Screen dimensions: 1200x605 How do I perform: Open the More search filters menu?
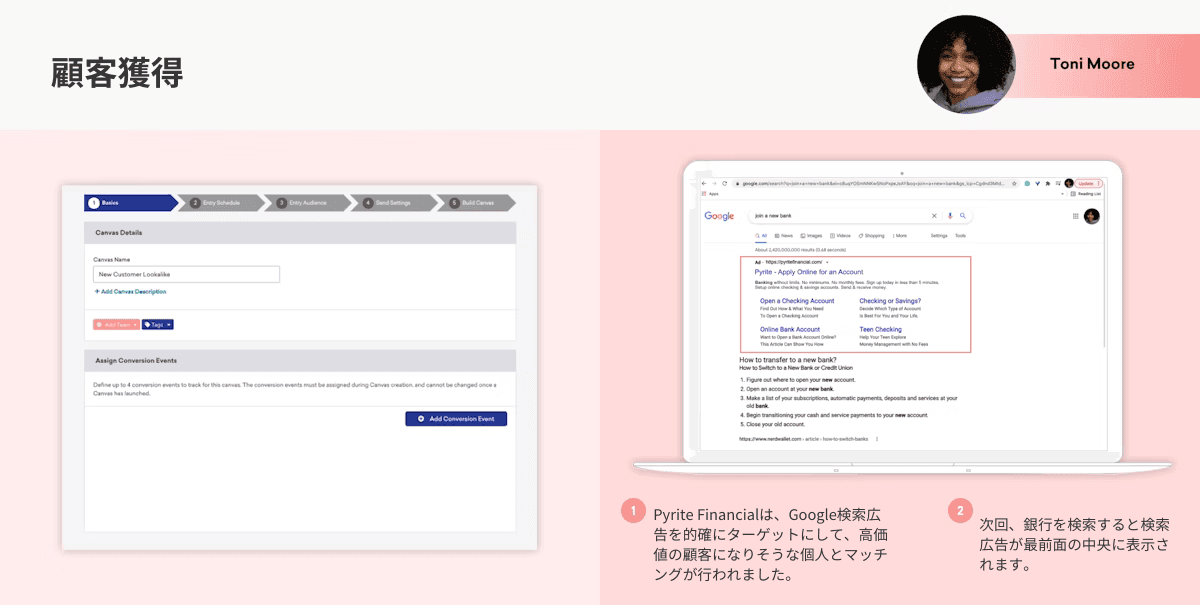coord(899,236)
